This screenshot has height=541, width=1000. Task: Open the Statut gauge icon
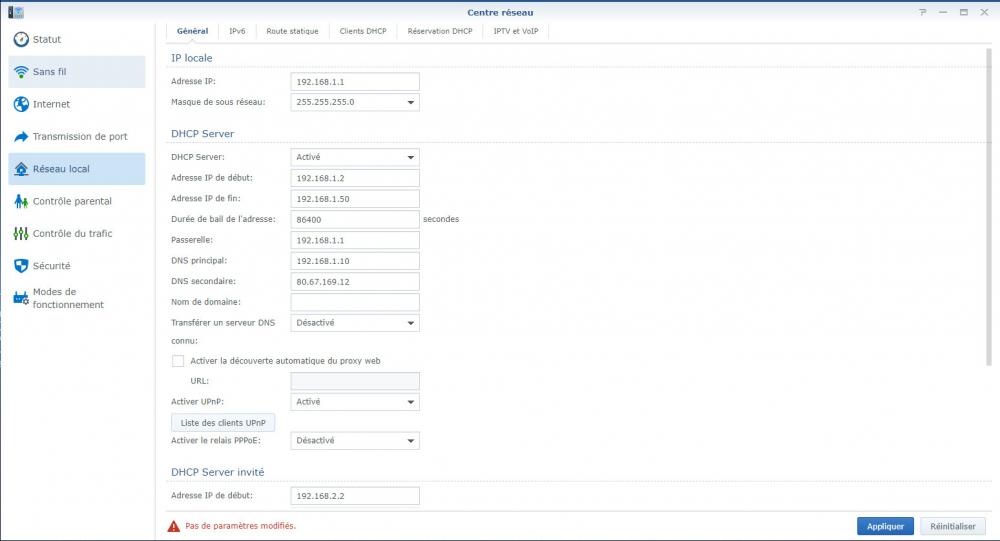click(21, 40)
